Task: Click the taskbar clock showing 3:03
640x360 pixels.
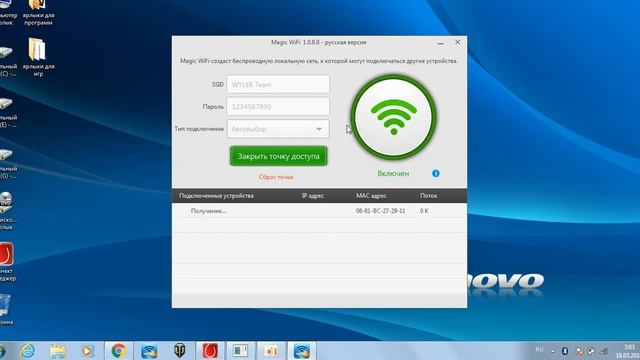Action: tap(628, 351)
